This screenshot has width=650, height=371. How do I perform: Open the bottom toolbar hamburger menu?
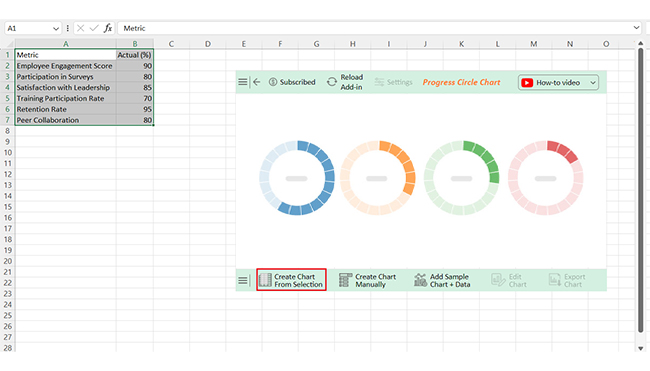(243, 281)
